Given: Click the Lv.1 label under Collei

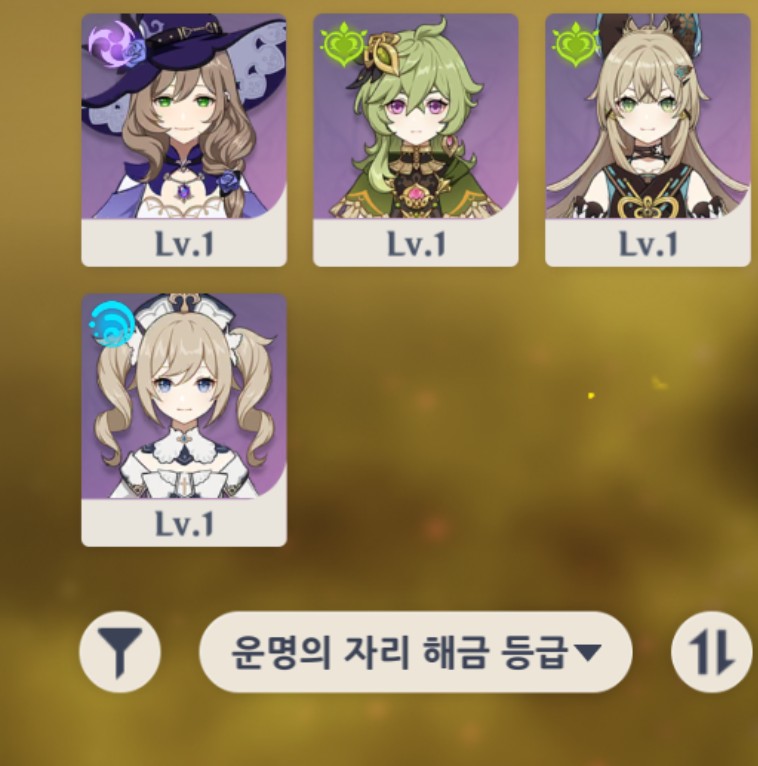Looking at the screenshot, I should (x=416, y=243).
